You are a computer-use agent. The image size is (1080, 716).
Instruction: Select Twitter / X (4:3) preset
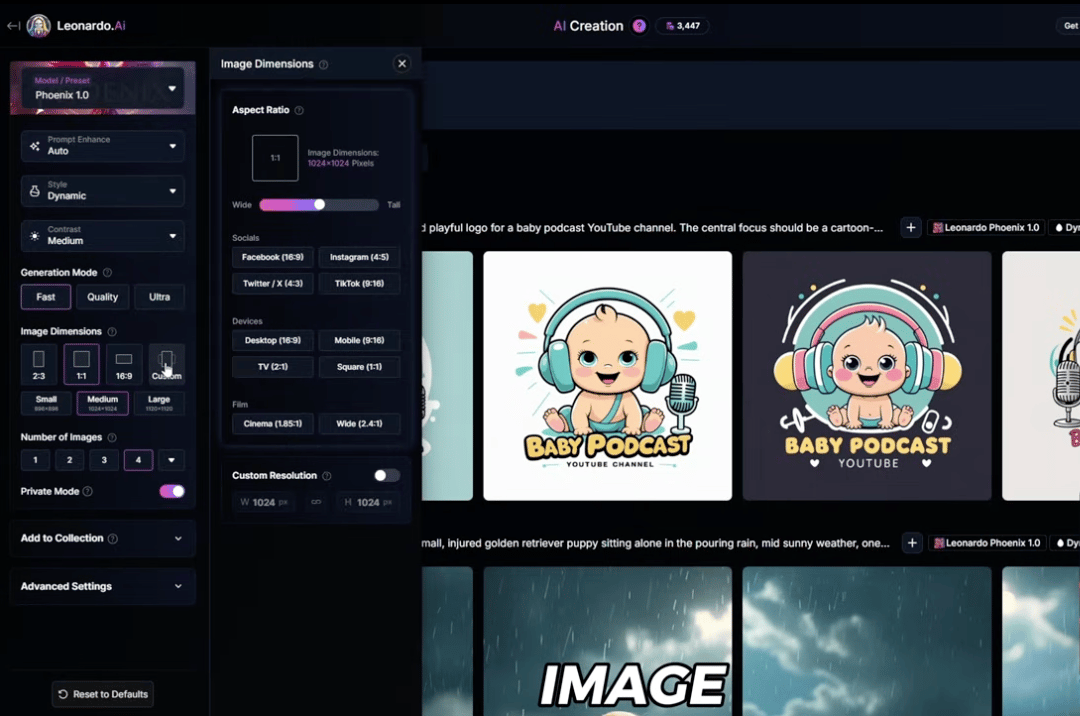[x=273, y=283]
